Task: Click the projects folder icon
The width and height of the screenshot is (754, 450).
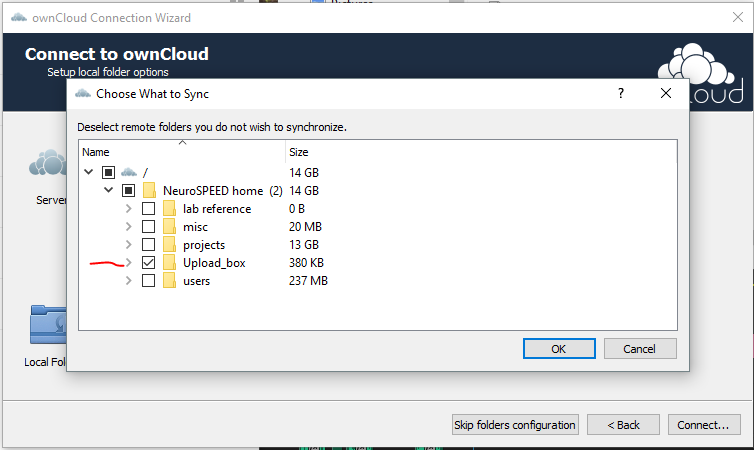Action: point(169,245)
